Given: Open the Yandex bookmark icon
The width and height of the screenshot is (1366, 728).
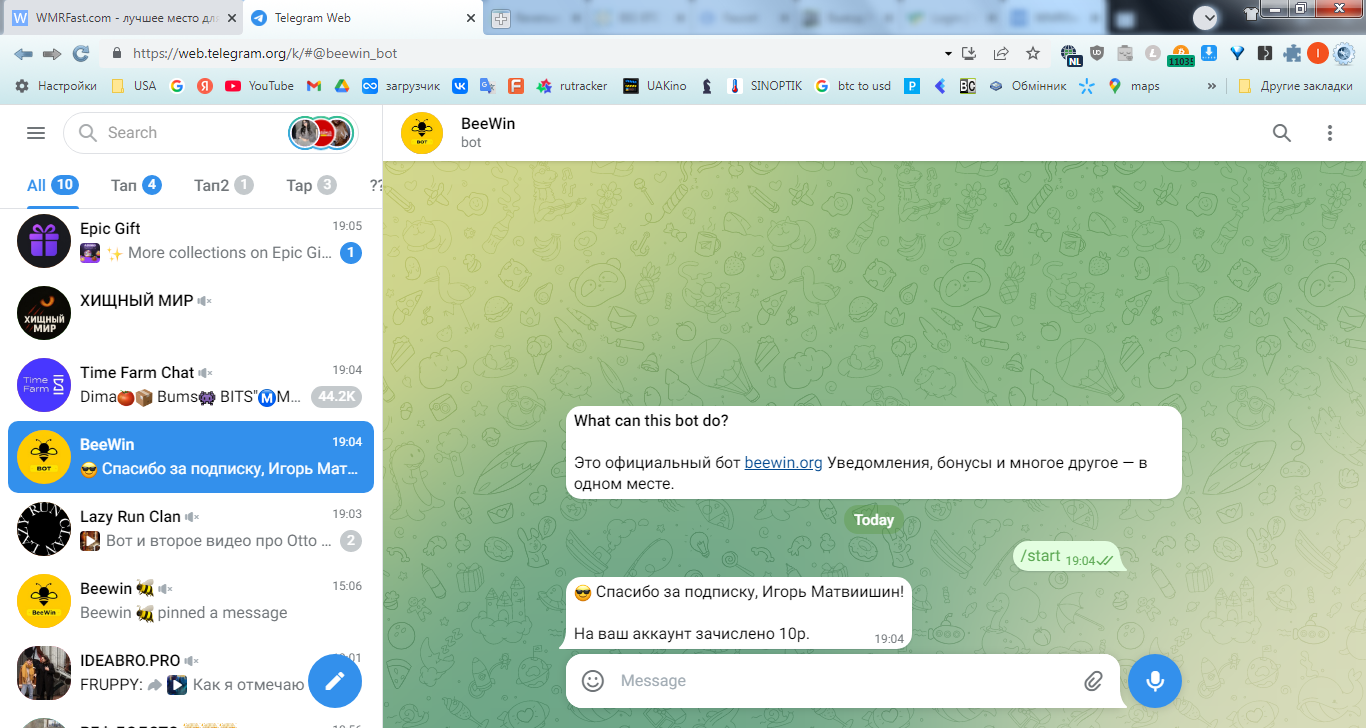Looking at the screenshot, I should [x=204, y=86].
